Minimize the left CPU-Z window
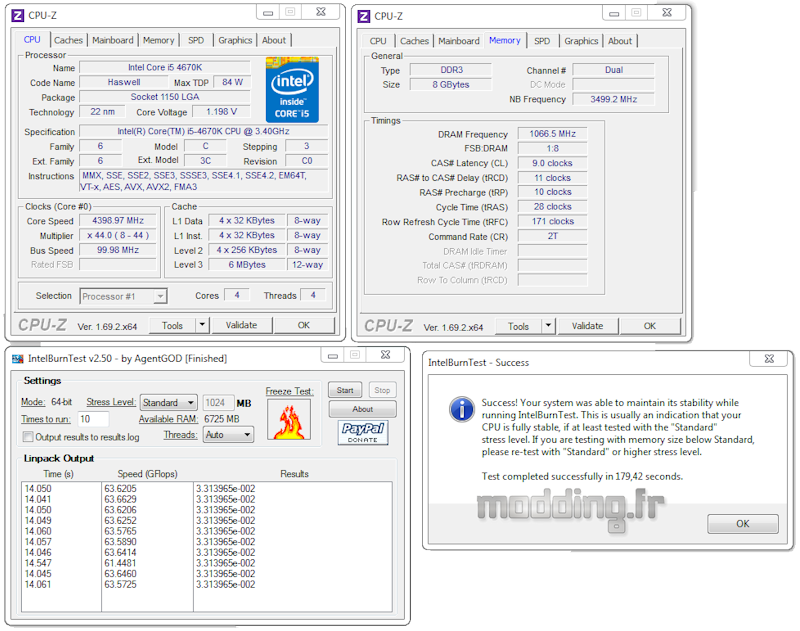Viewport: 800px width, 631px height. coord(268,12)
